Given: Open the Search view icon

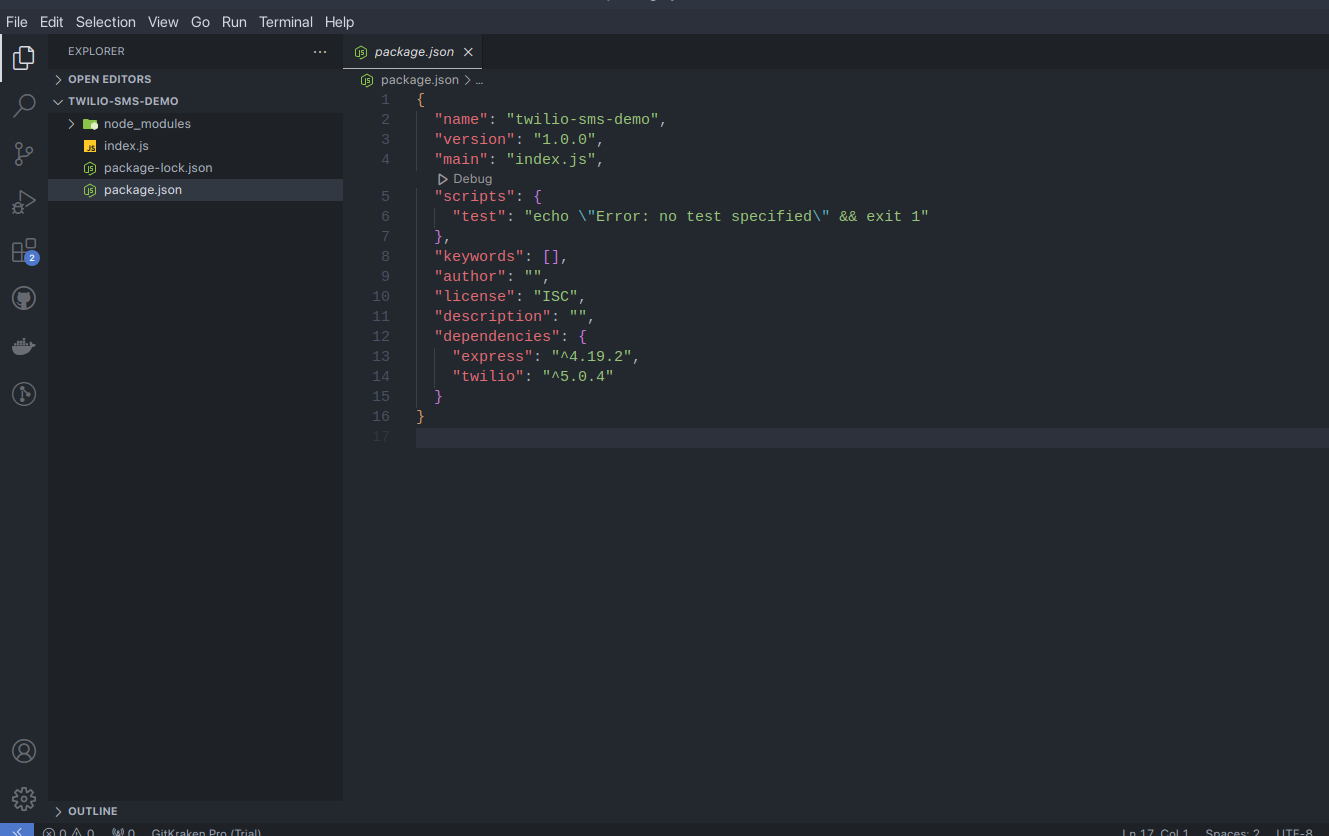Looking at the screenshot, I should [24, 106].
